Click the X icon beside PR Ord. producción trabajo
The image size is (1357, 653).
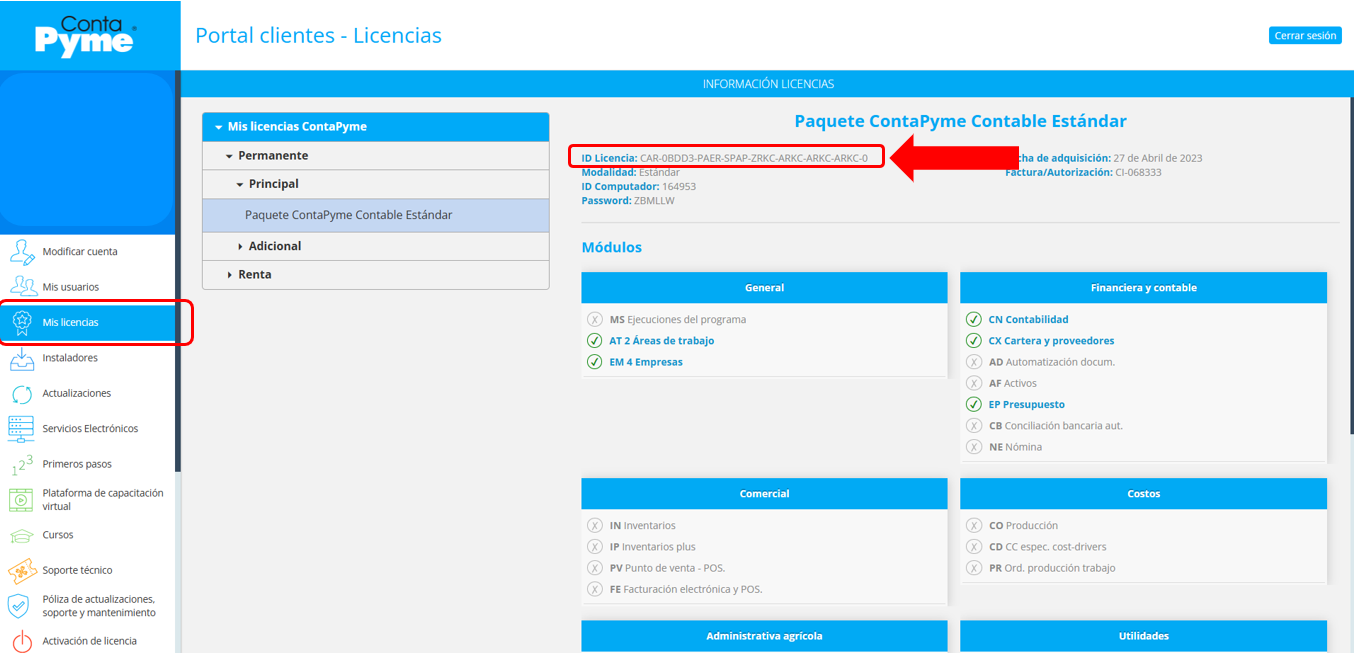[x=973, y=568]
